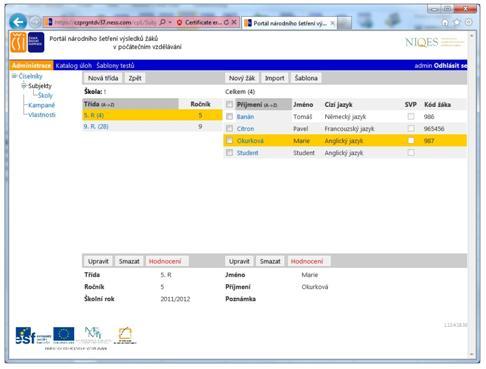Collapse the Subjekty tree node
486x369 pixels.
click(x=24, y=86)
